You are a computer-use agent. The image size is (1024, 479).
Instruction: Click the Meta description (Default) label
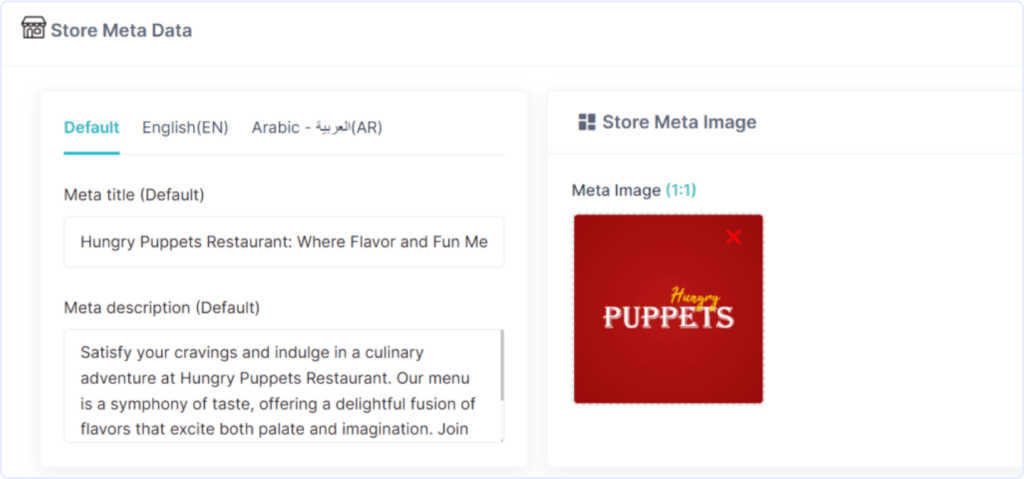(162, 307)
